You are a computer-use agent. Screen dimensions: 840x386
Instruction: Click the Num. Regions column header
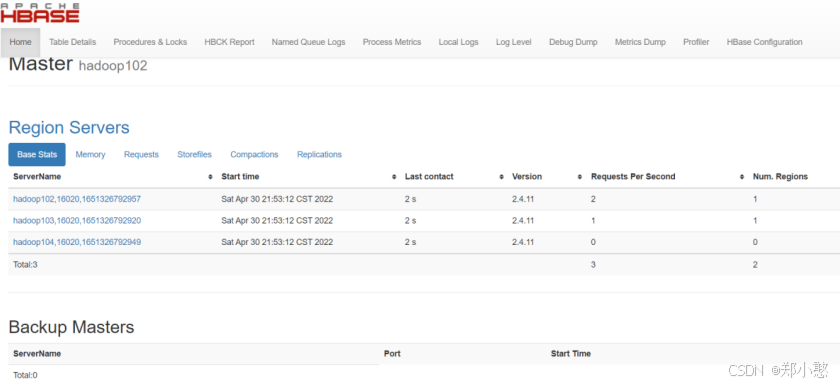pos(781,177)
